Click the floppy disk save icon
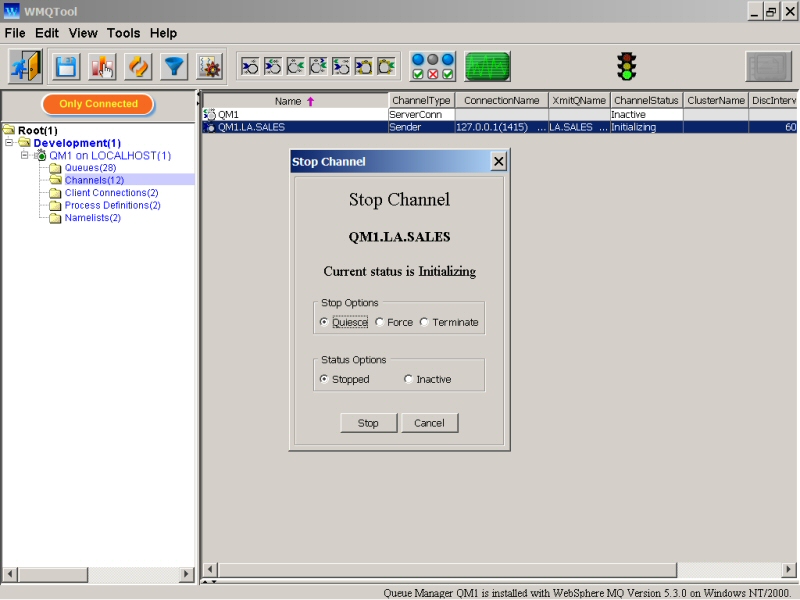 [66, 67]
